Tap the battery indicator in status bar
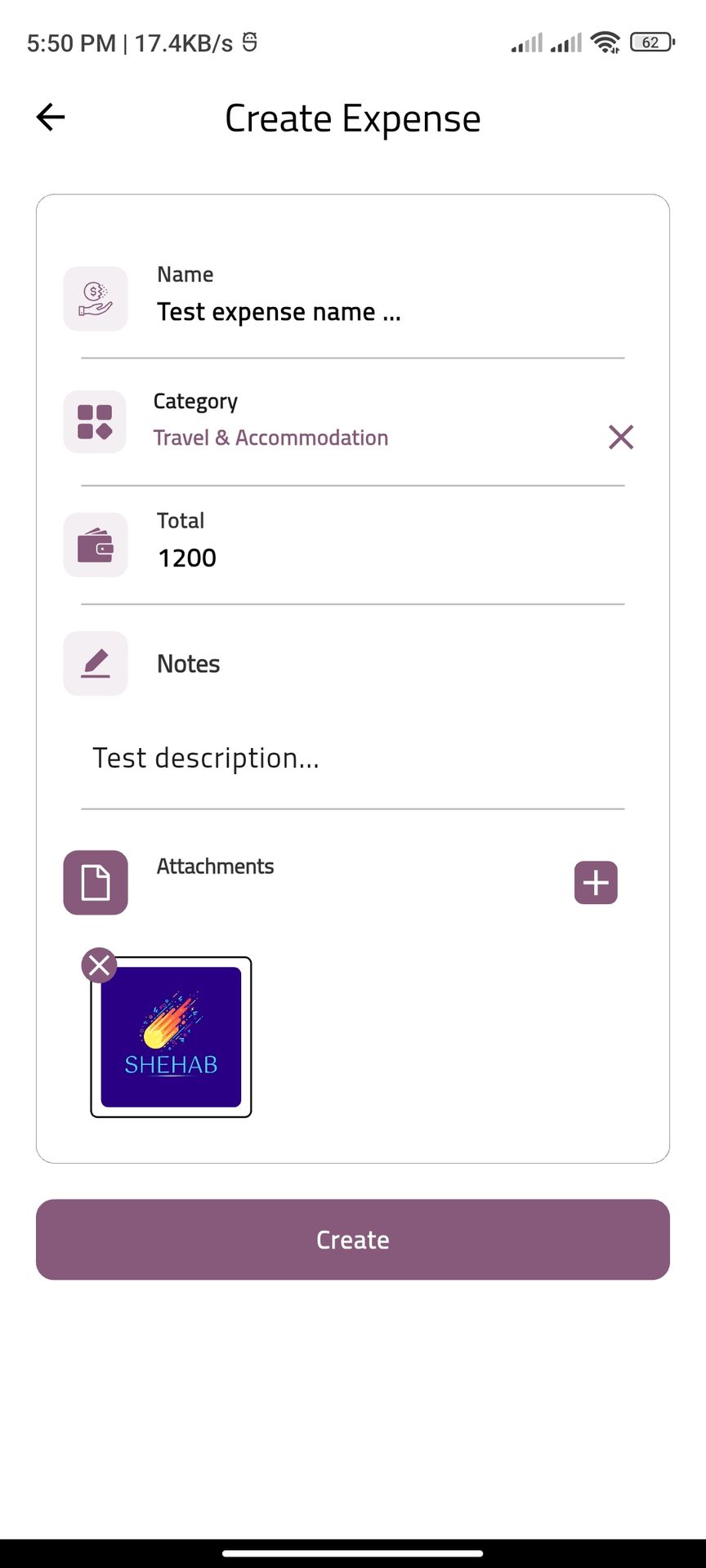The width and height of the screenshot is (706, 1568). (652, 42)
